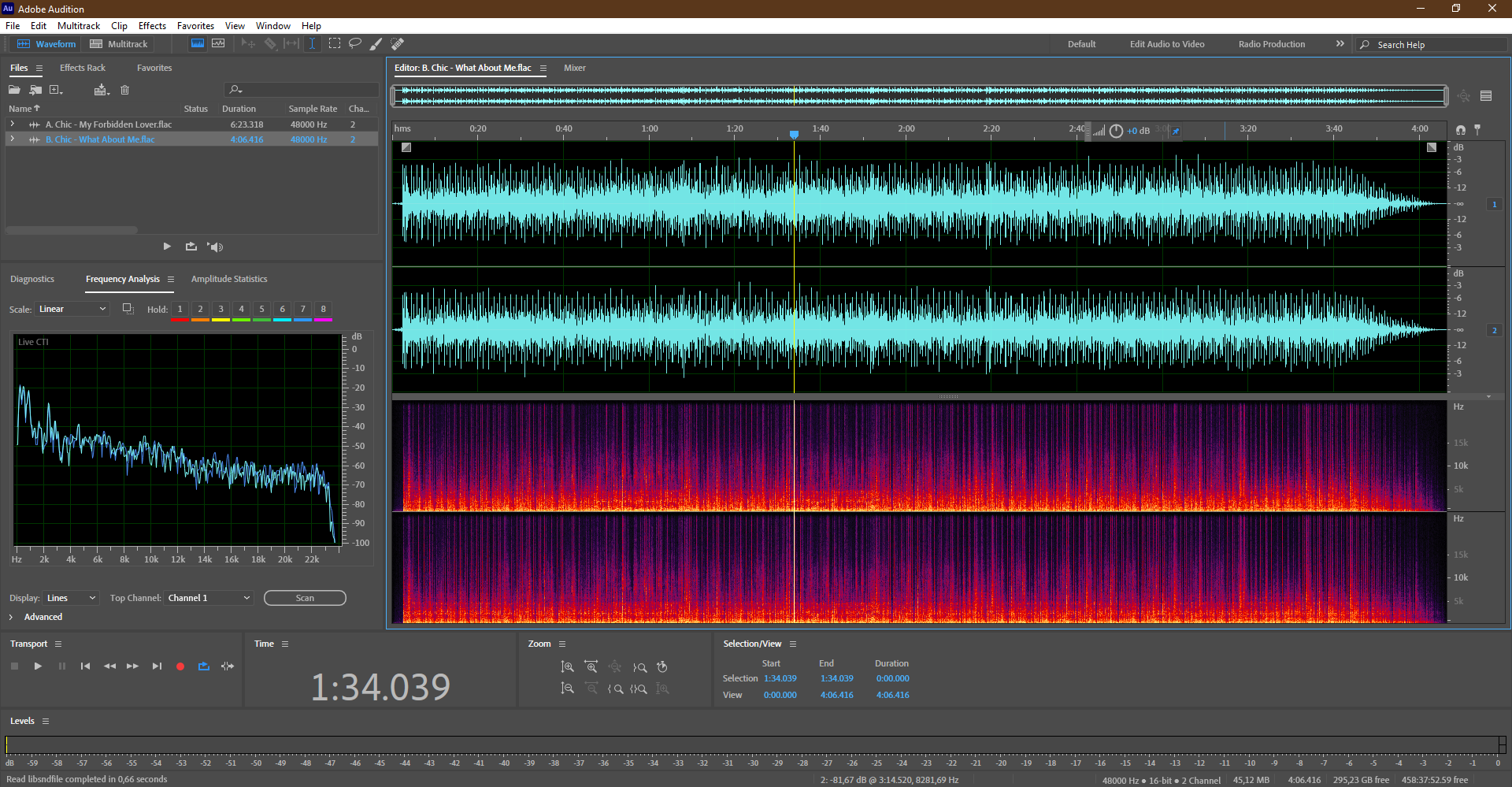Switch to Multitrack editor view
Image resolution: width=1512 pixels, height=787 pixels.
click(119, 44)
